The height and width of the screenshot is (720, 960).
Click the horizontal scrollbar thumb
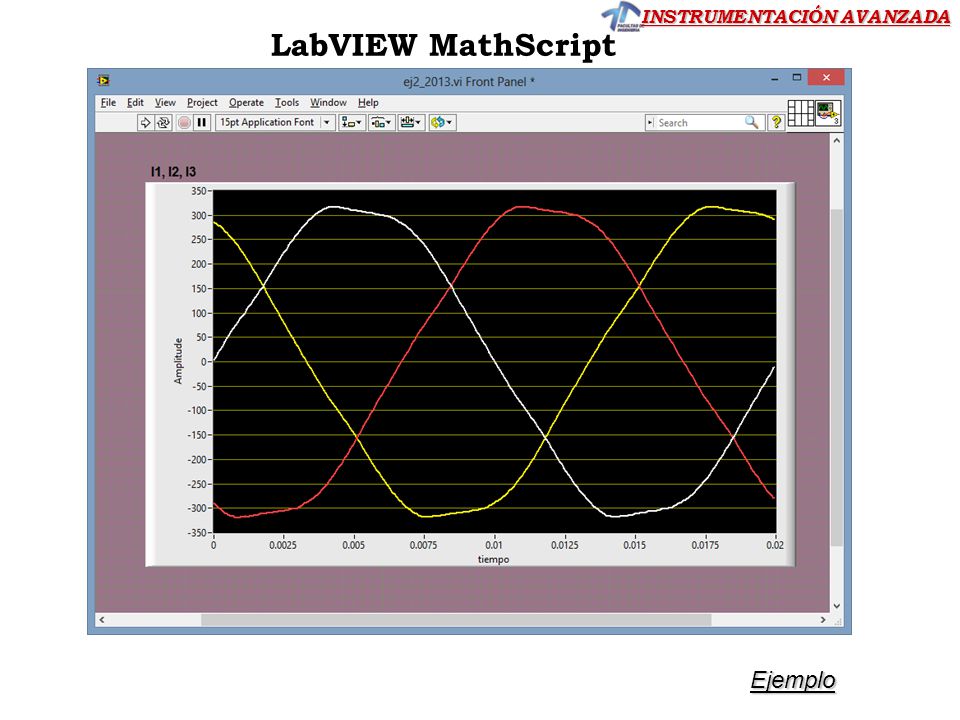456,620
